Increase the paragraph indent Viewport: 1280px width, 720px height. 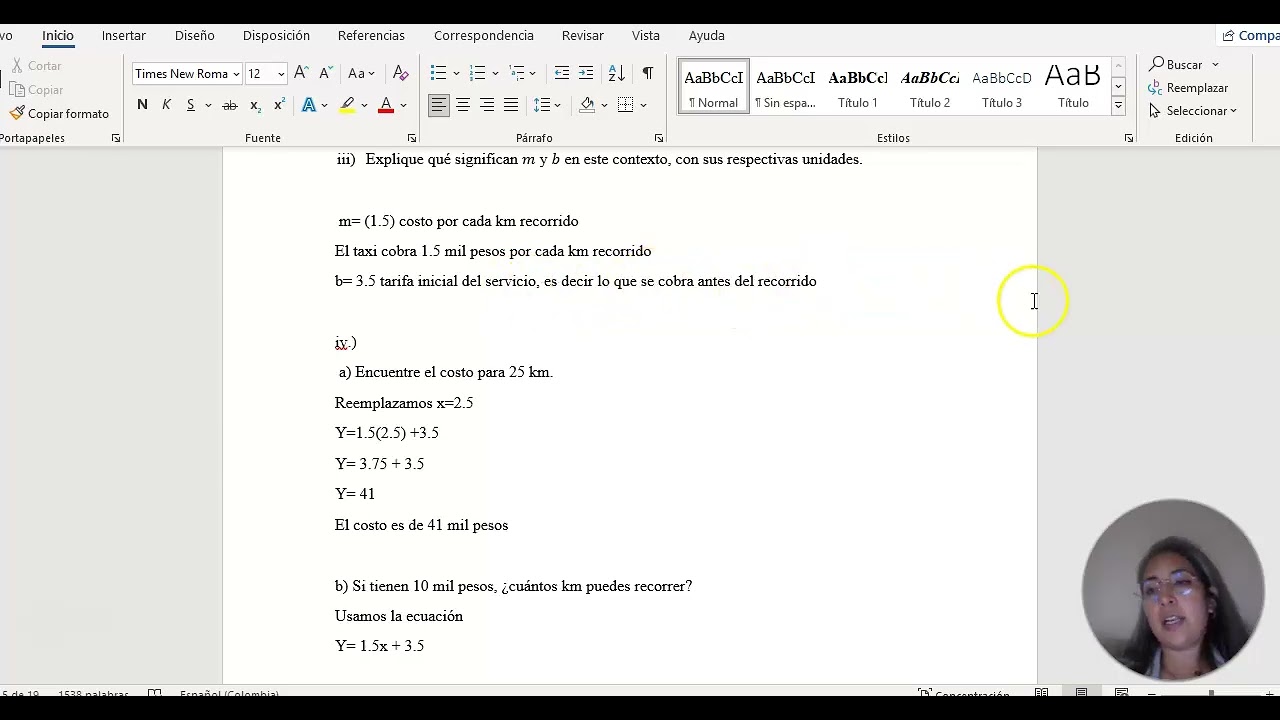[586, 73]
